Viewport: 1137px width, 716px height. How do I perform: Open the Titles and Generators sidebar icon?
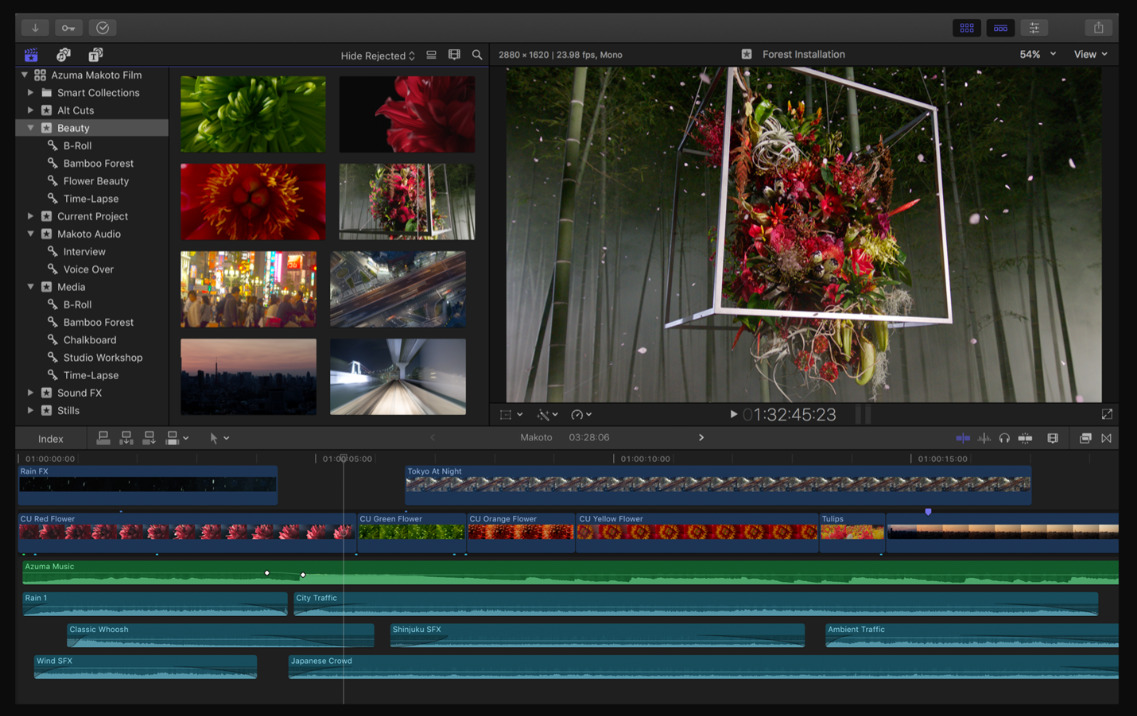click(96, 54)
